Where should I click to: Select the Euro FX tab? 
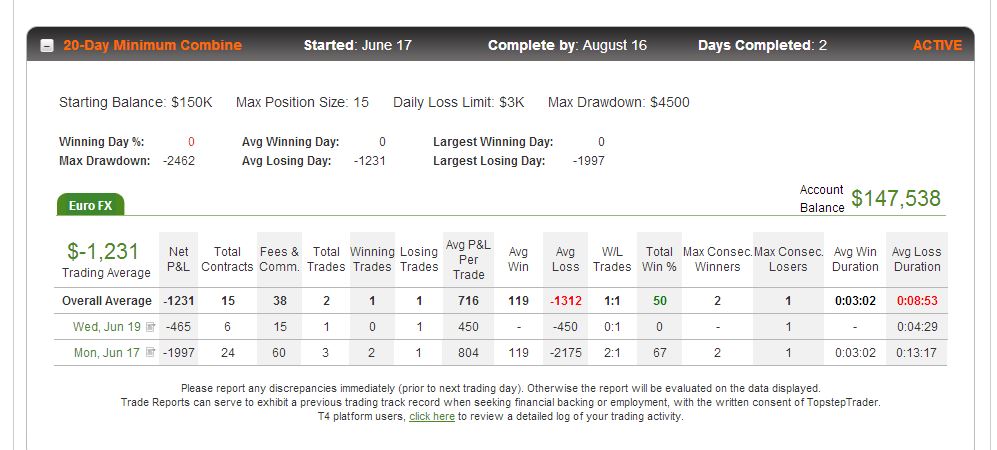[90, 205]
